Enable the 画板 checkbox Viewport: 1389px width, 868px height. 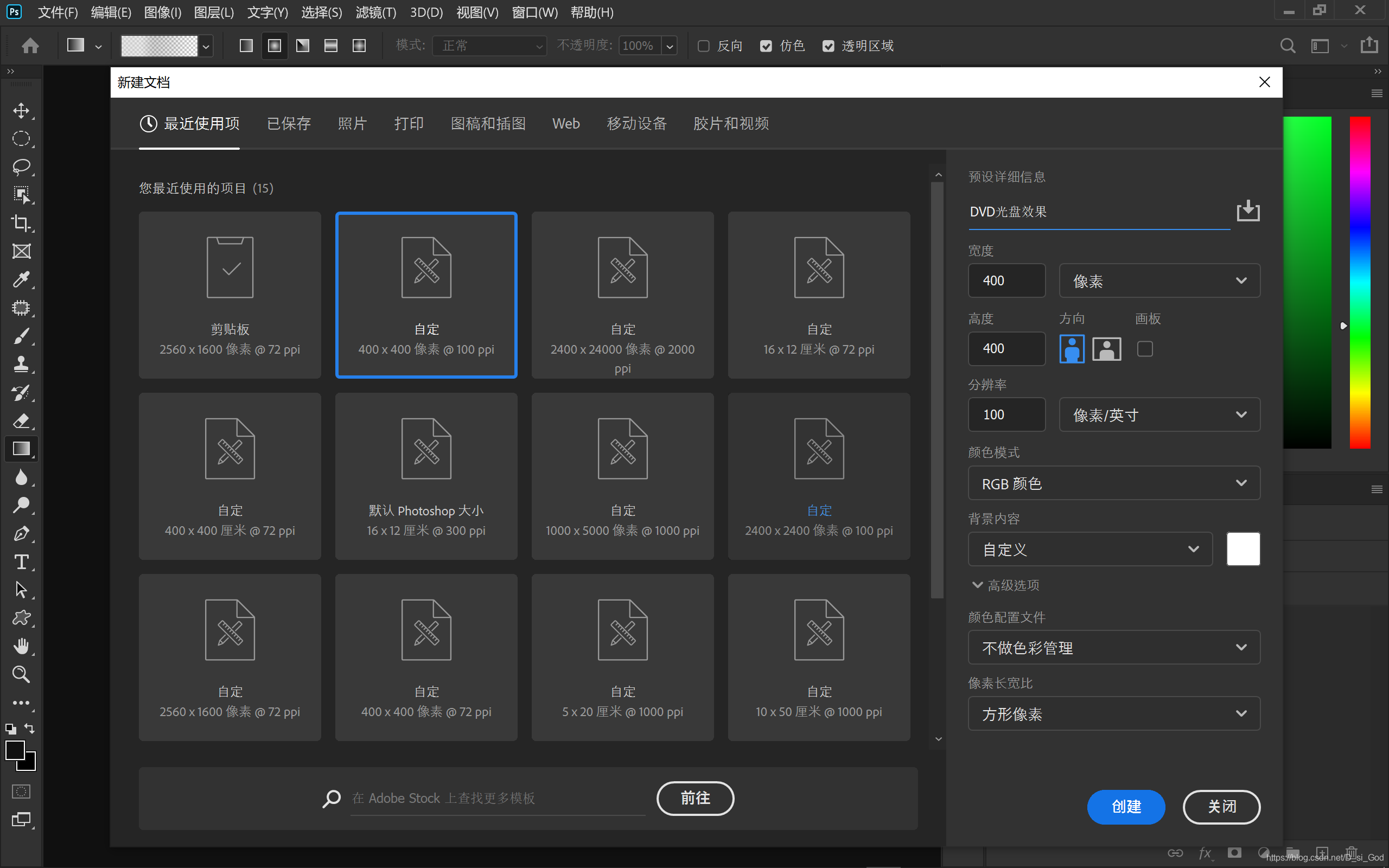coord(1145,348)
